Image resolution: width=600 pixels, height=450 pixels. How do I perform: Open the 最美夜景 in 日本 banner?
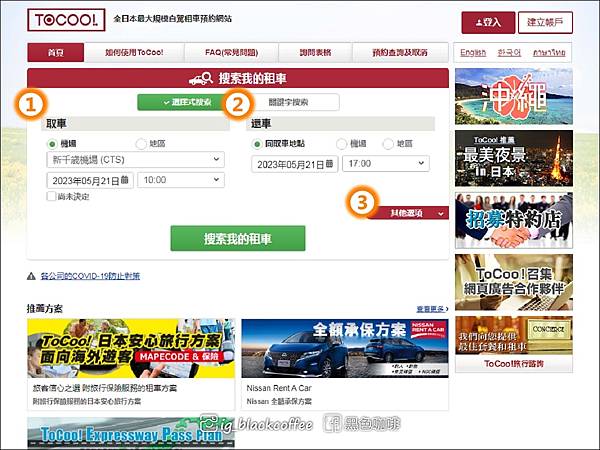click(x=514, y=158)
